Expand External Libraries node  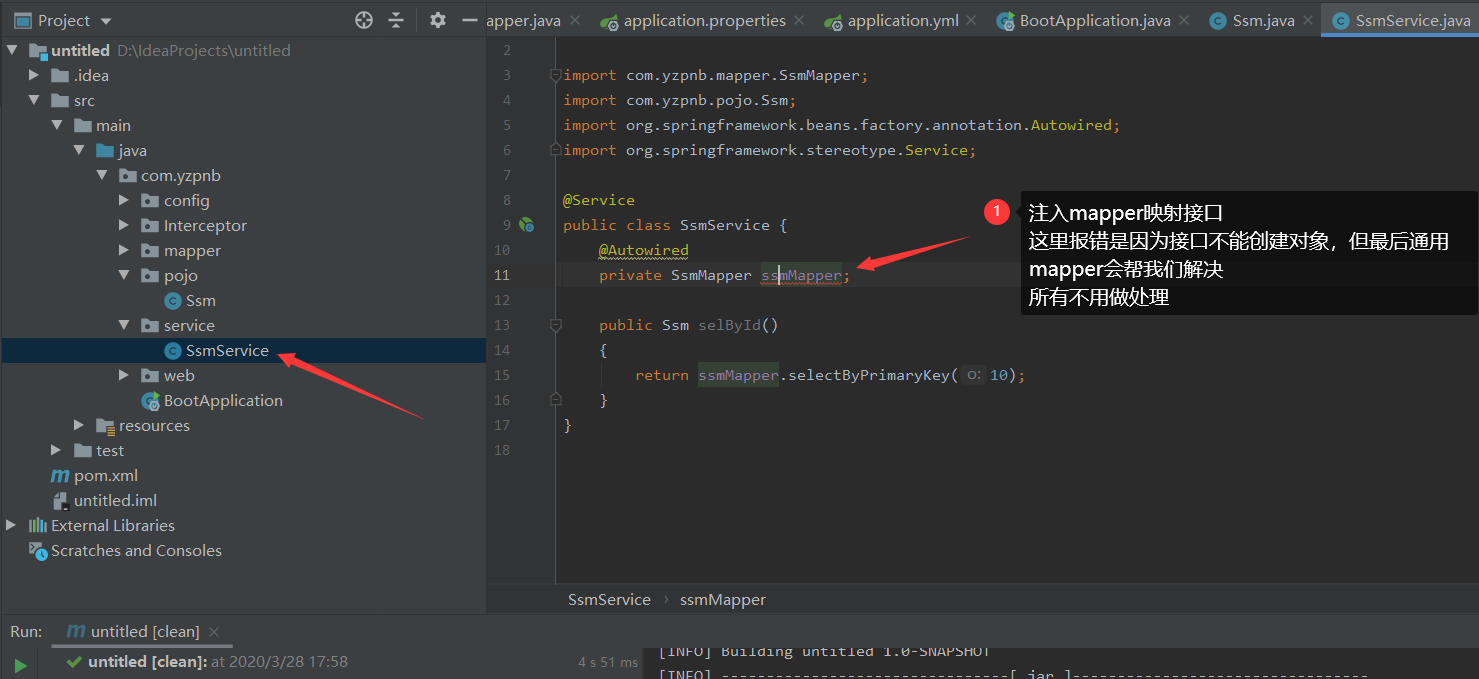(x=12, y=525)
